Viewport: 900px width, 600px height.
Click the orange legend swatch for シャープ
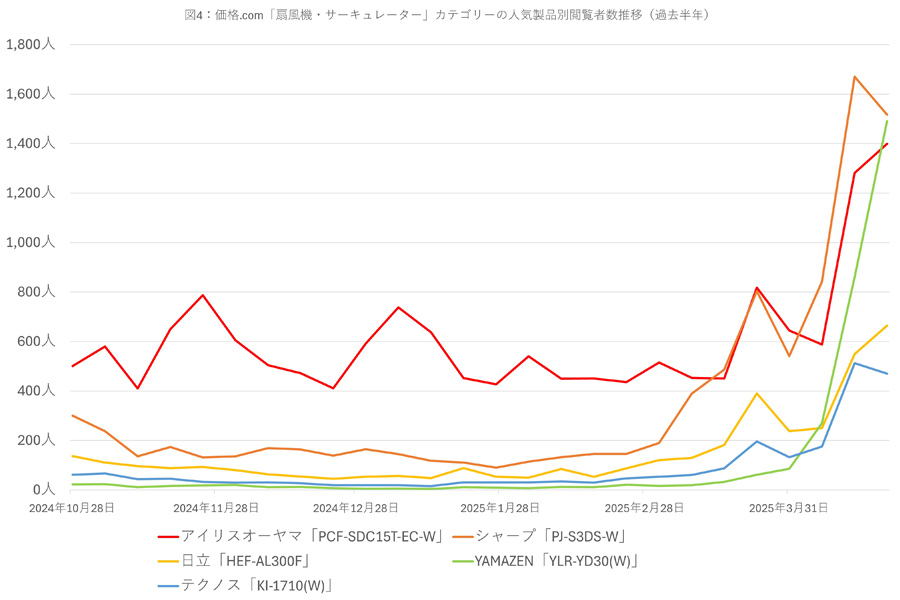click(463, 537)
